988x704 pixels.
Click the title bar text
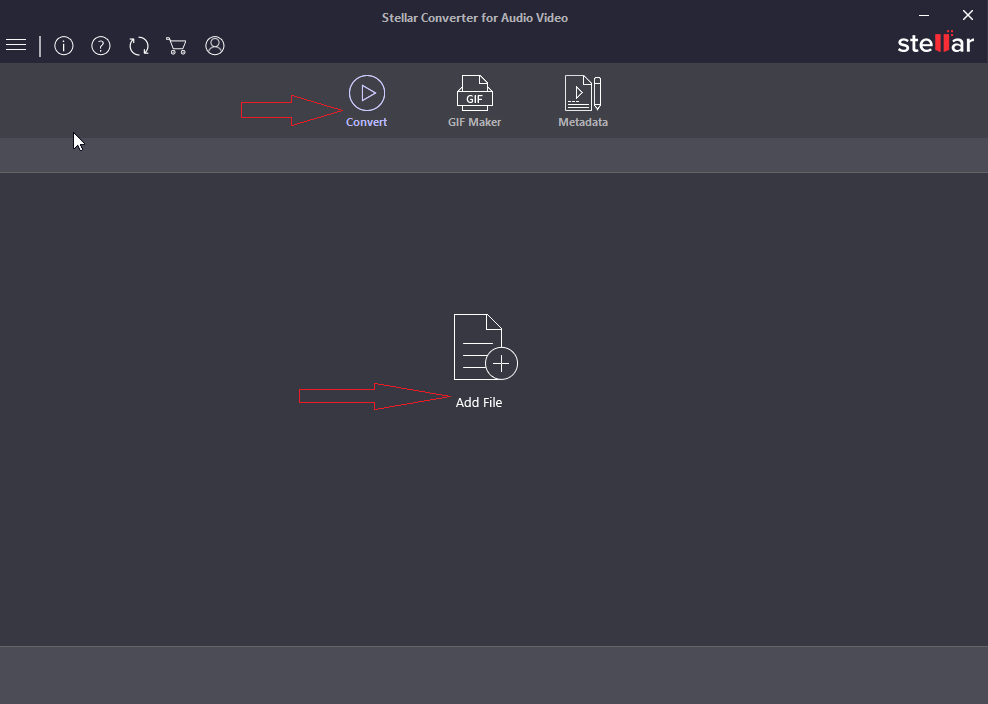474,17
